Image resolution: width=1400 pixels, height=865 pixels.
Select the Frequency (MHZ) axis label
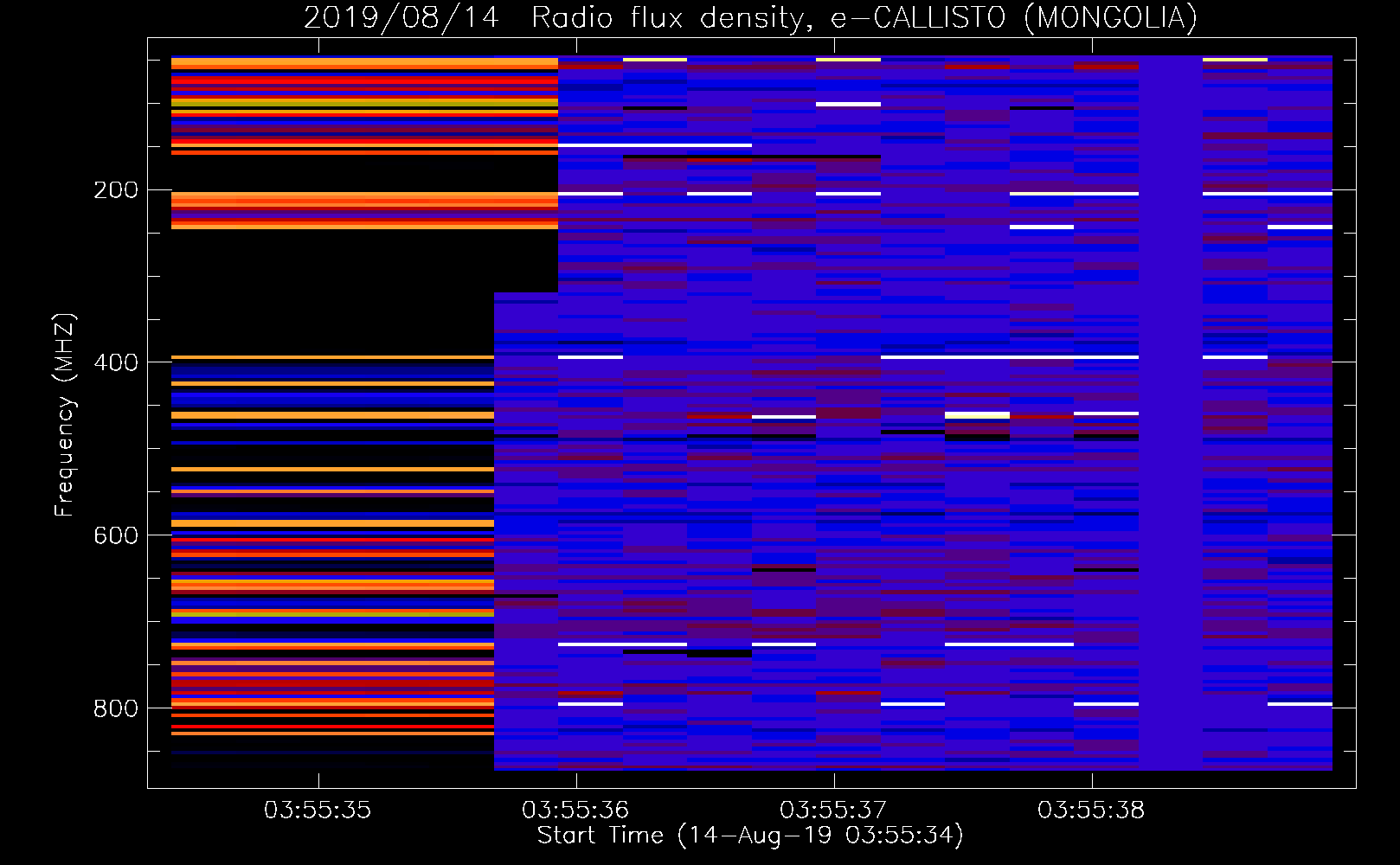coord(65,415)
